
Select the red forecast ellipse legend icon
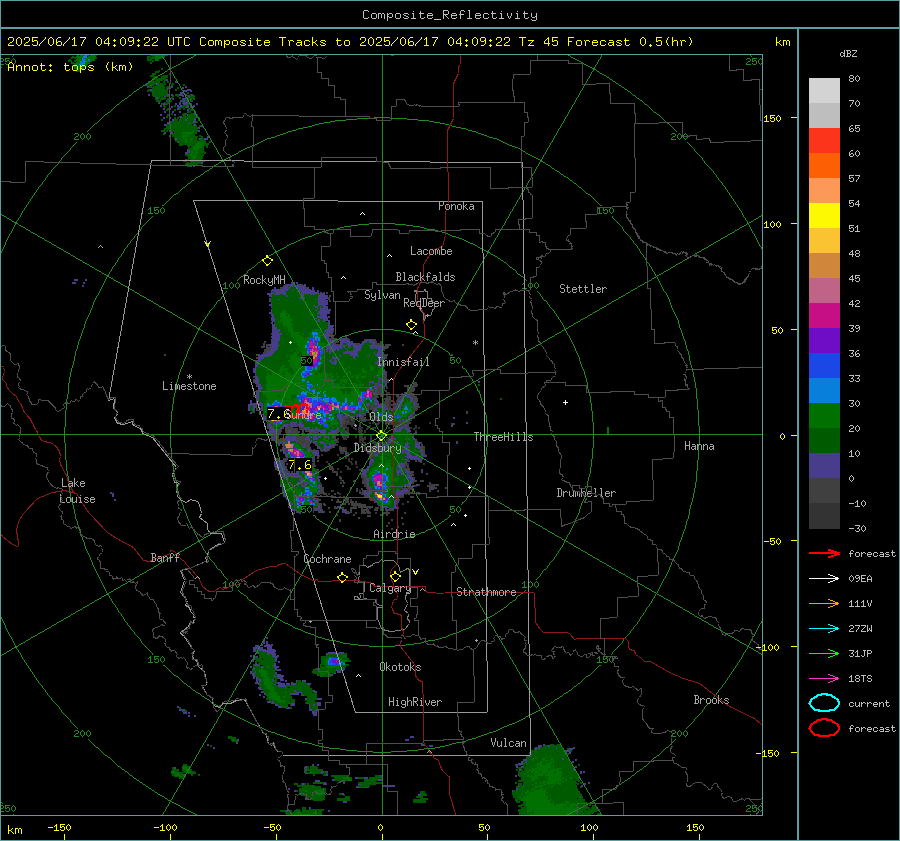click(x=824, y=728)
